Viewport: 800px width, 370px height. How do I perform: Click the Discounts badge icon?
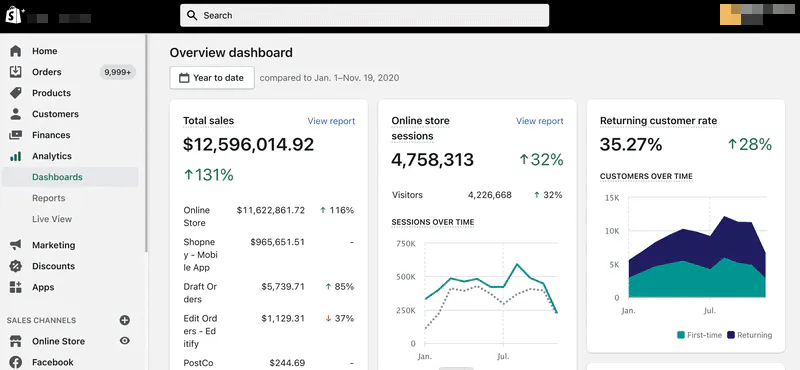[x=16, y=266]
